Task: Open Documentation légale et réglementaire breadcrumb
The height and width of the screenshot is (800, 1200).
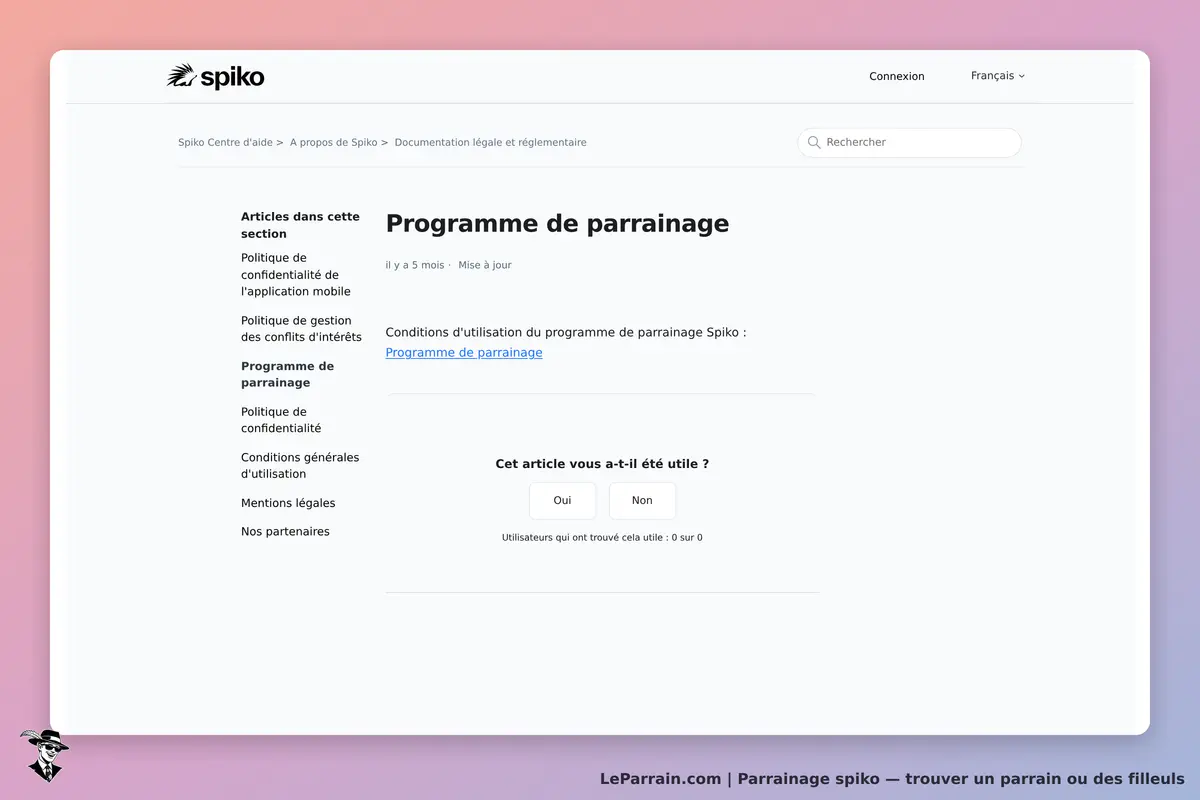Action: (490, 142)
